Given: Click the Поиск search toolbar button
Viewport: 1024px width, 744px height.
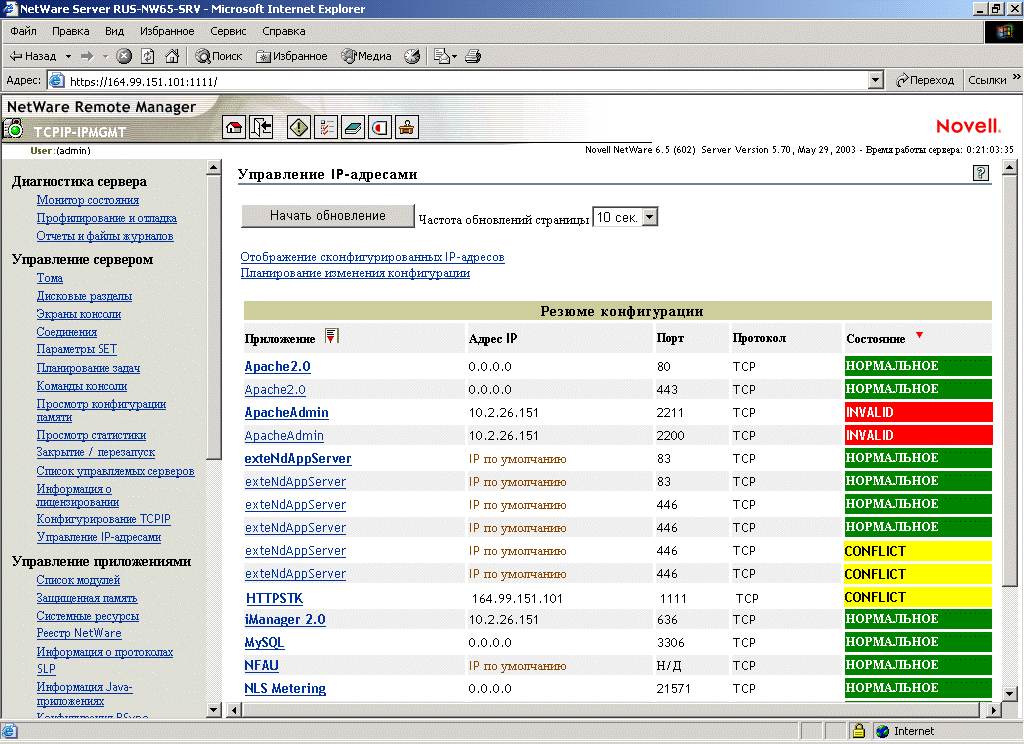Looking at the screenshot, I should coord(219,56).
